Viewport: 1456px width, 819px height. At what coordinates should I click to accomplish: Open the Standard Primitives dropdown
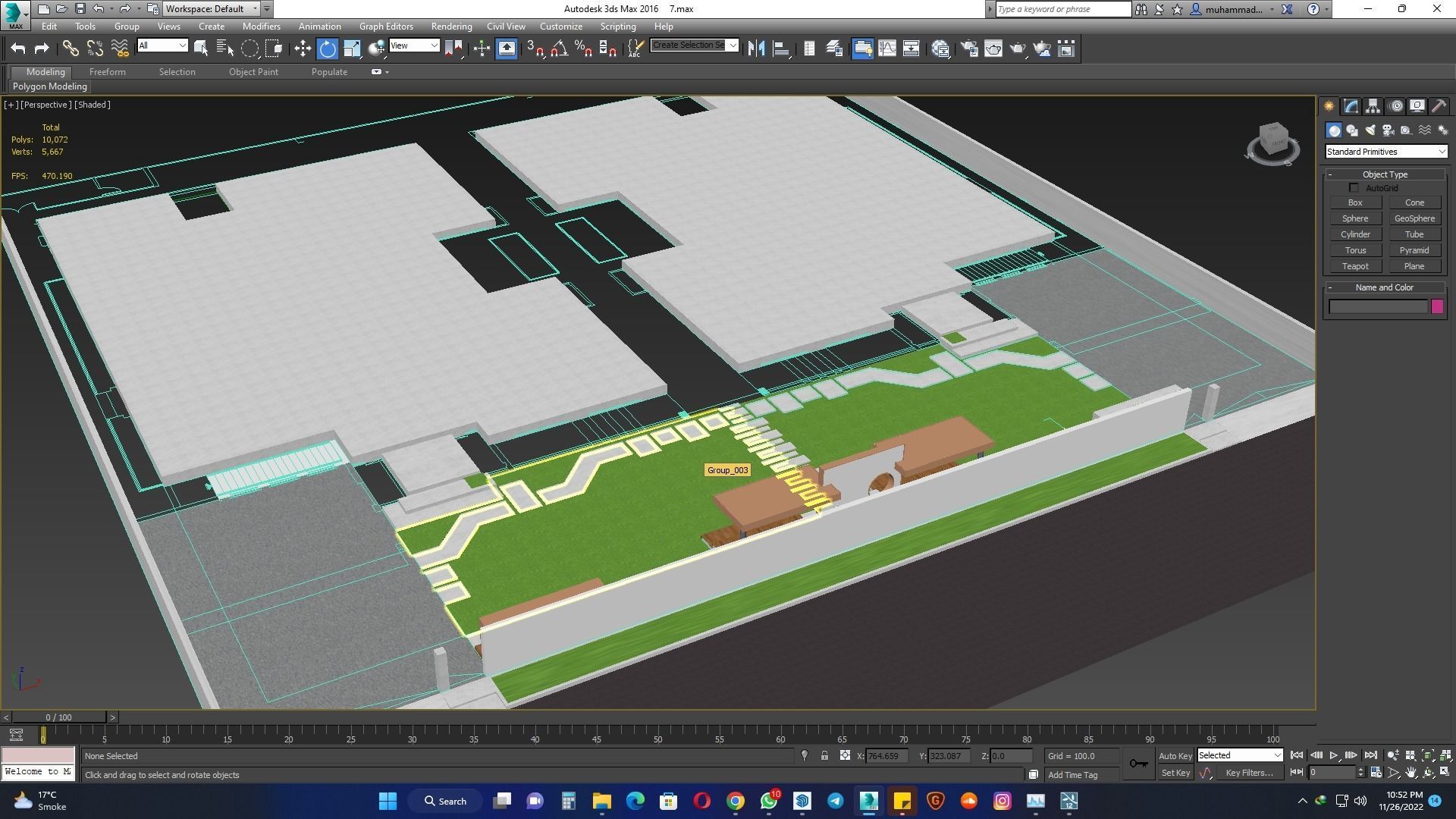[x=1442, y=152]
